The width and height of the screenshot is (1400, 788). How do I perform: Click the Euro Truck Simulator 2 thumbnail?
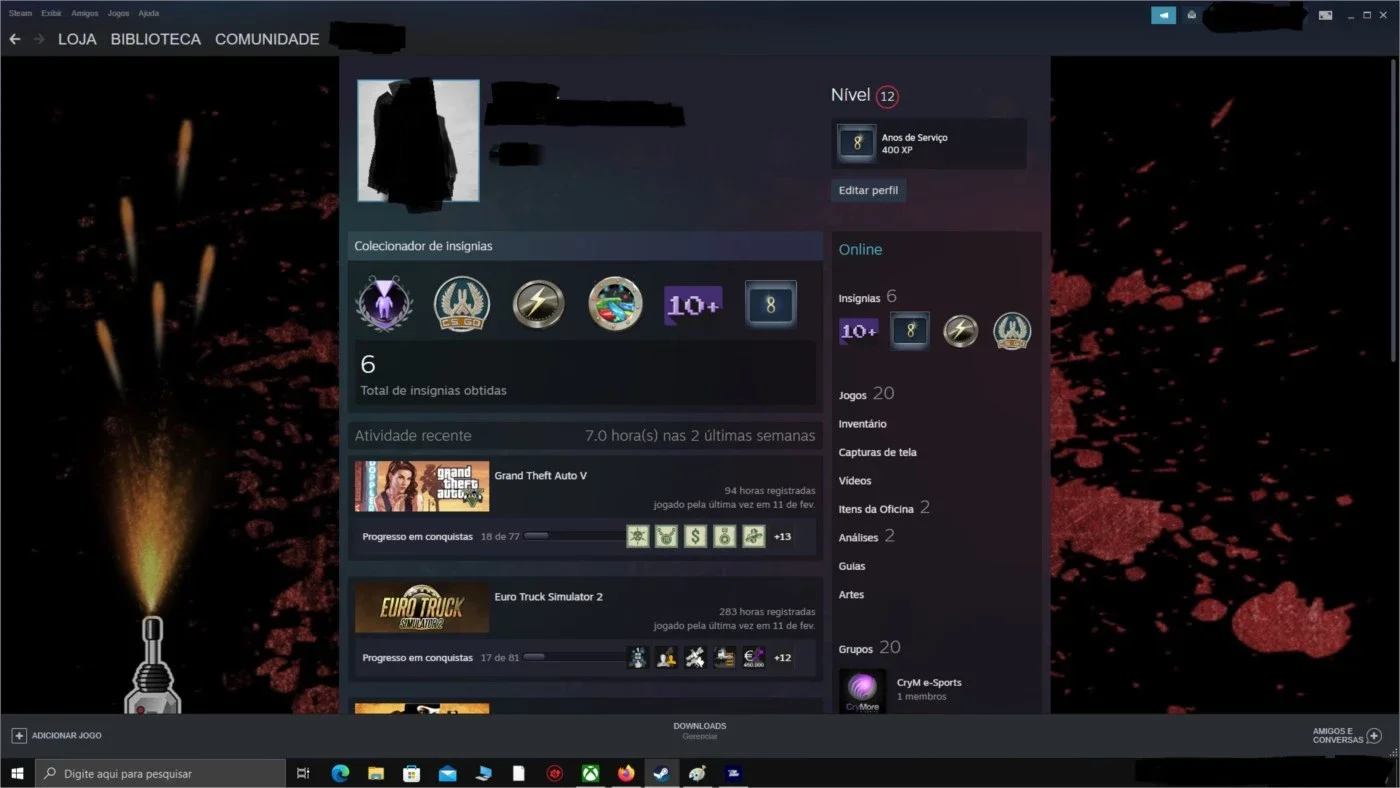tap(422, 607)
